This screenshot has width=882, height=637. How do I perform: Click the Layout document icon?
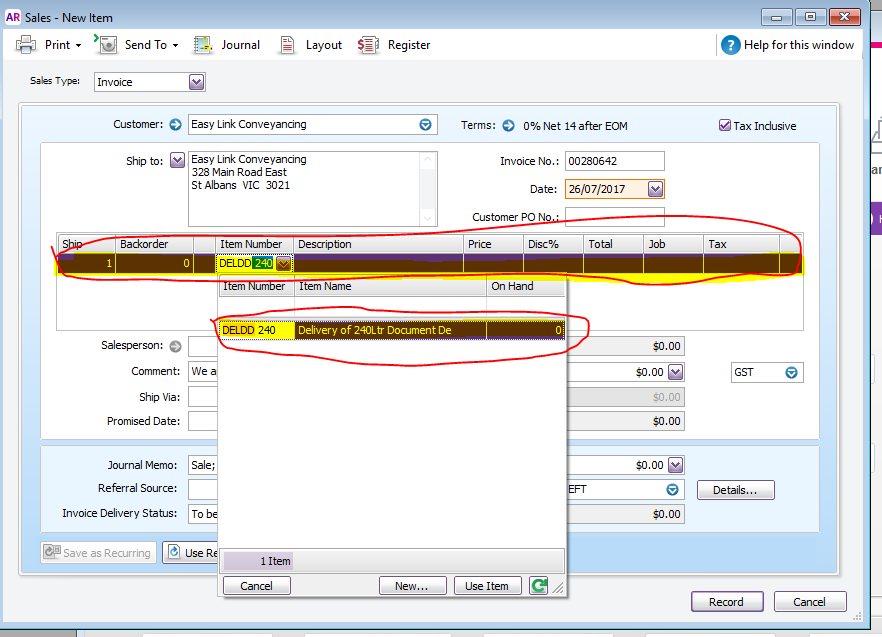(x=287, y=44)
